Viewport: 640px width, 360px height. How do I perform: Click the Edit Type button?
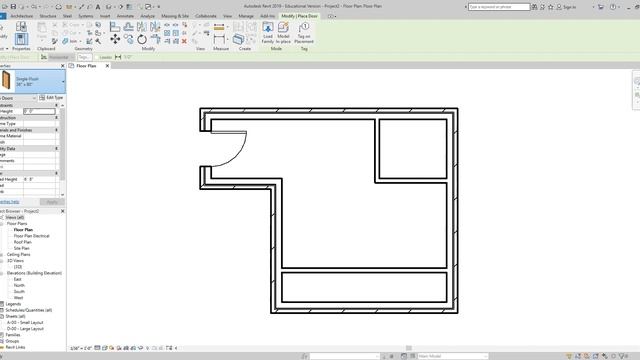51,98
